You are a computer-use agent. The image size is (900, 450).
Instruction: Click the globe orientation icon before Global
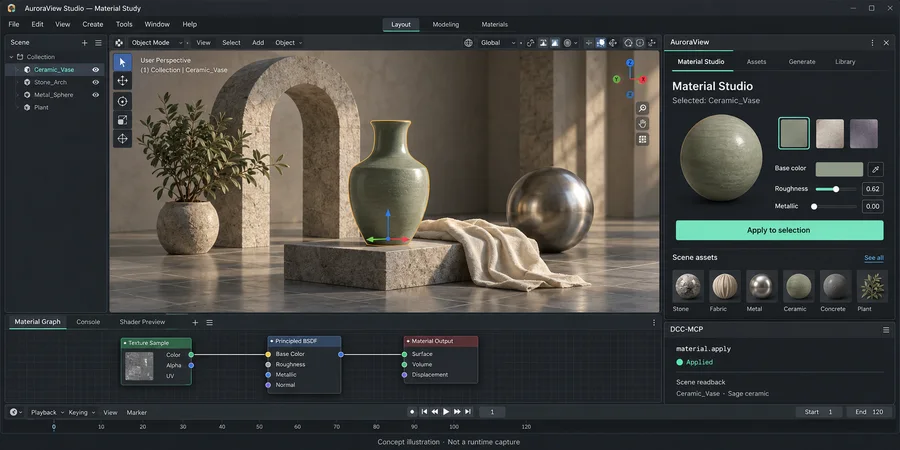click(x=468, y=42)
